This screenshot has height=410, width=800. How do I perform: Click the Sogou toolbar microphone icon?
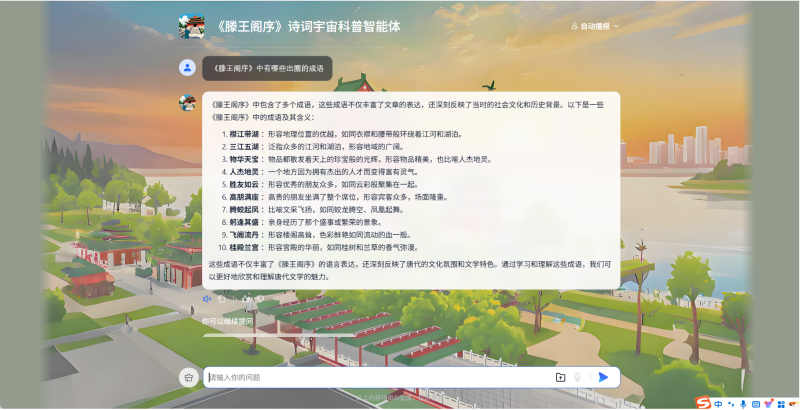(x=742, y=402)
